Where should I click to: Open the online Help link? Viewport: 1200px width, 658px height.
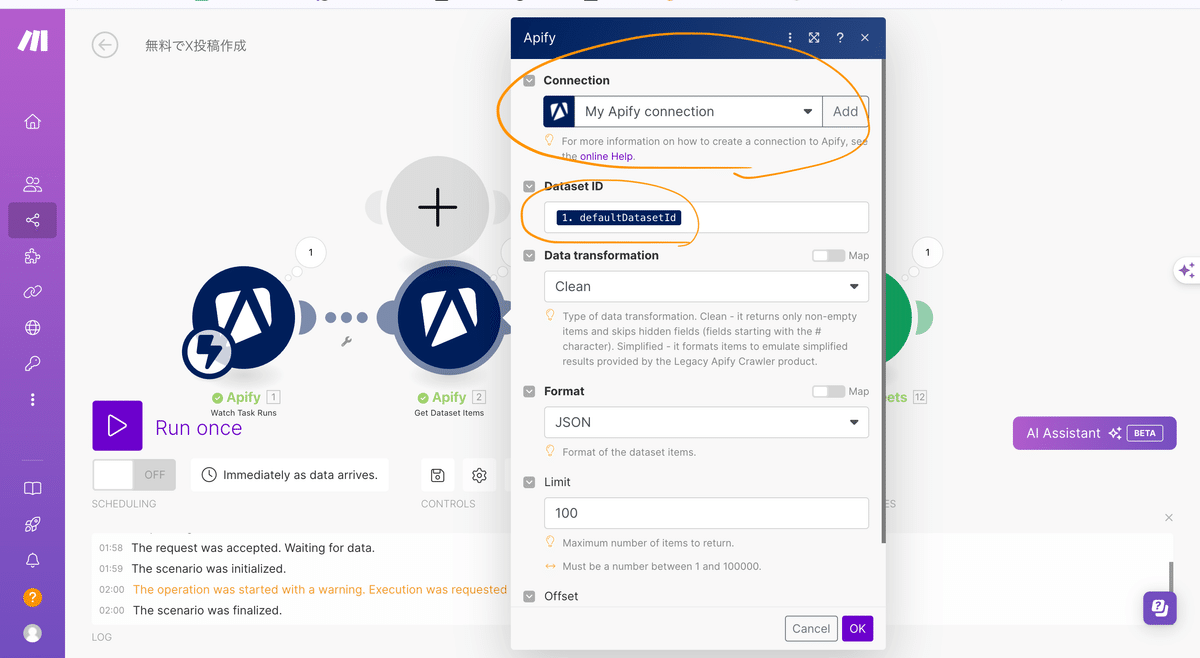606,157
